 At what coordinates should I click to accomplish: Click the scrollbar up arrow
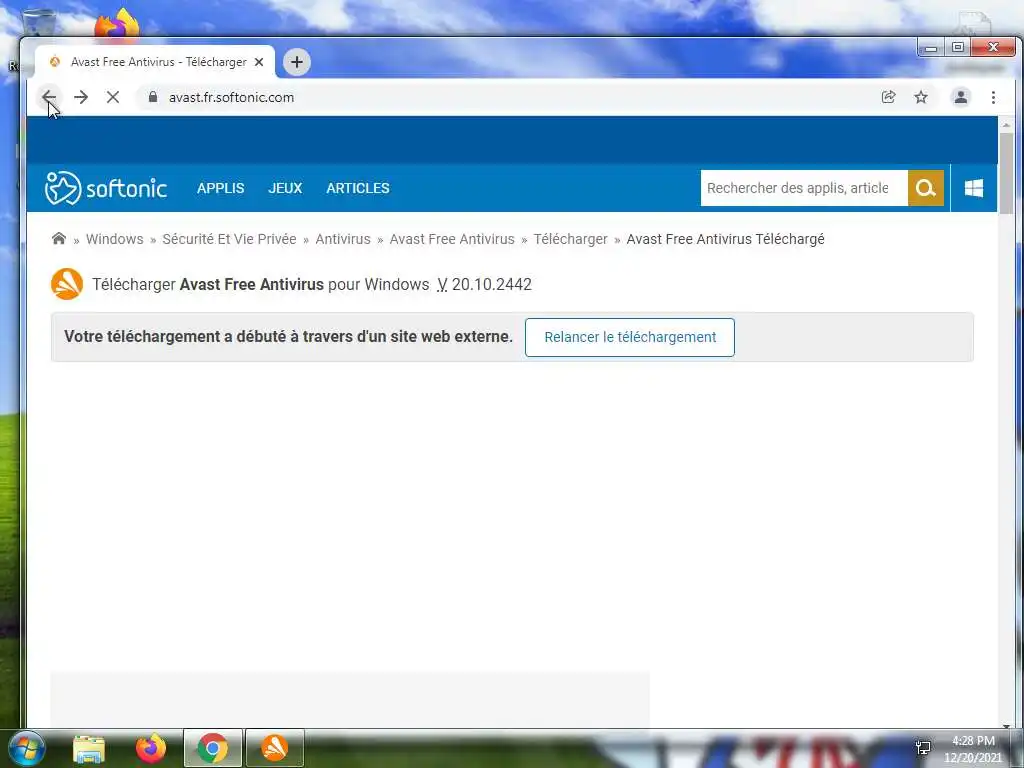click(1006, 124)
